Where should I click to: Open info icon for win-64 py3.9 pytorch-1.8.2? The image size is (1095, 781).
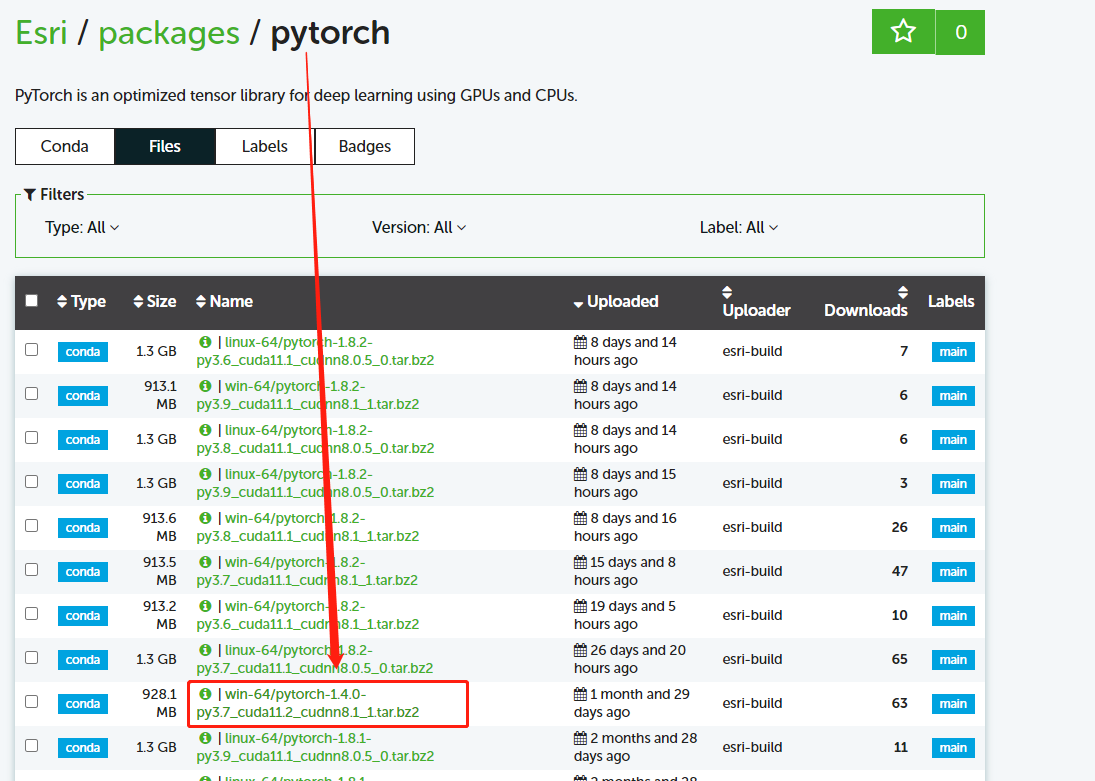tap(205, 386)
